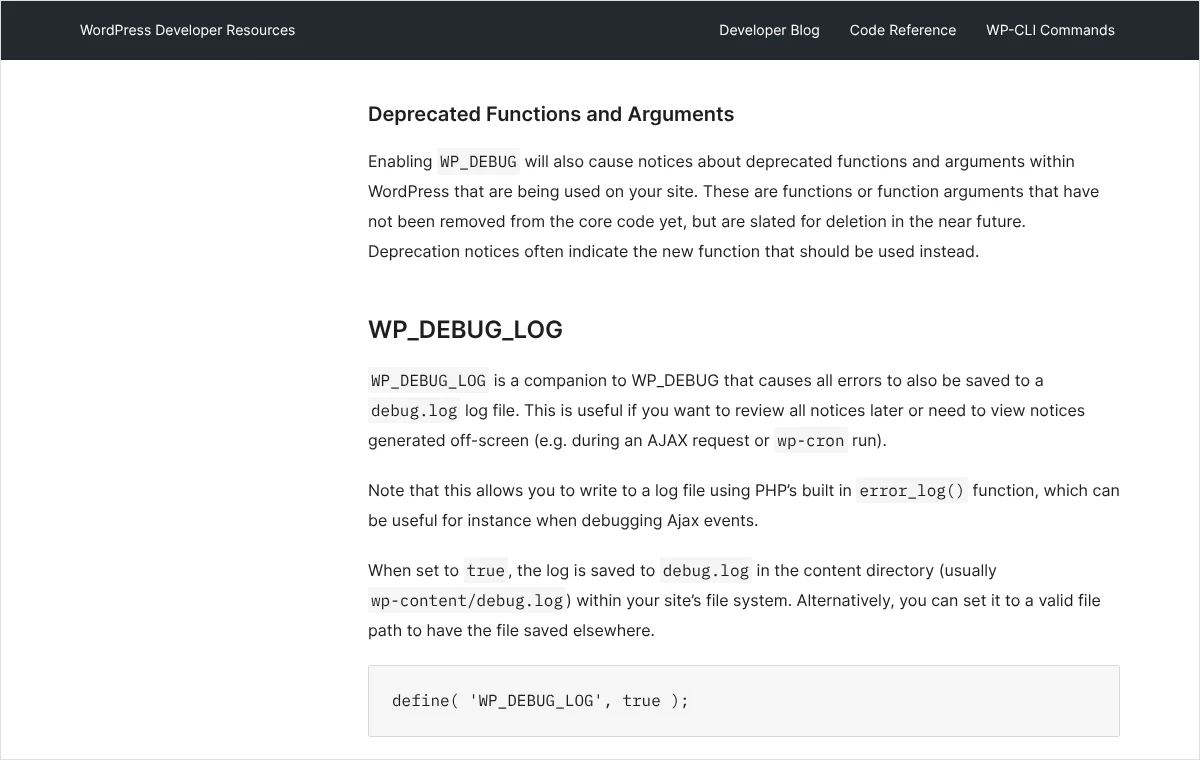Click inline code debug.log before 'log file'
The image size is (1200, 760).
(414, 410)
